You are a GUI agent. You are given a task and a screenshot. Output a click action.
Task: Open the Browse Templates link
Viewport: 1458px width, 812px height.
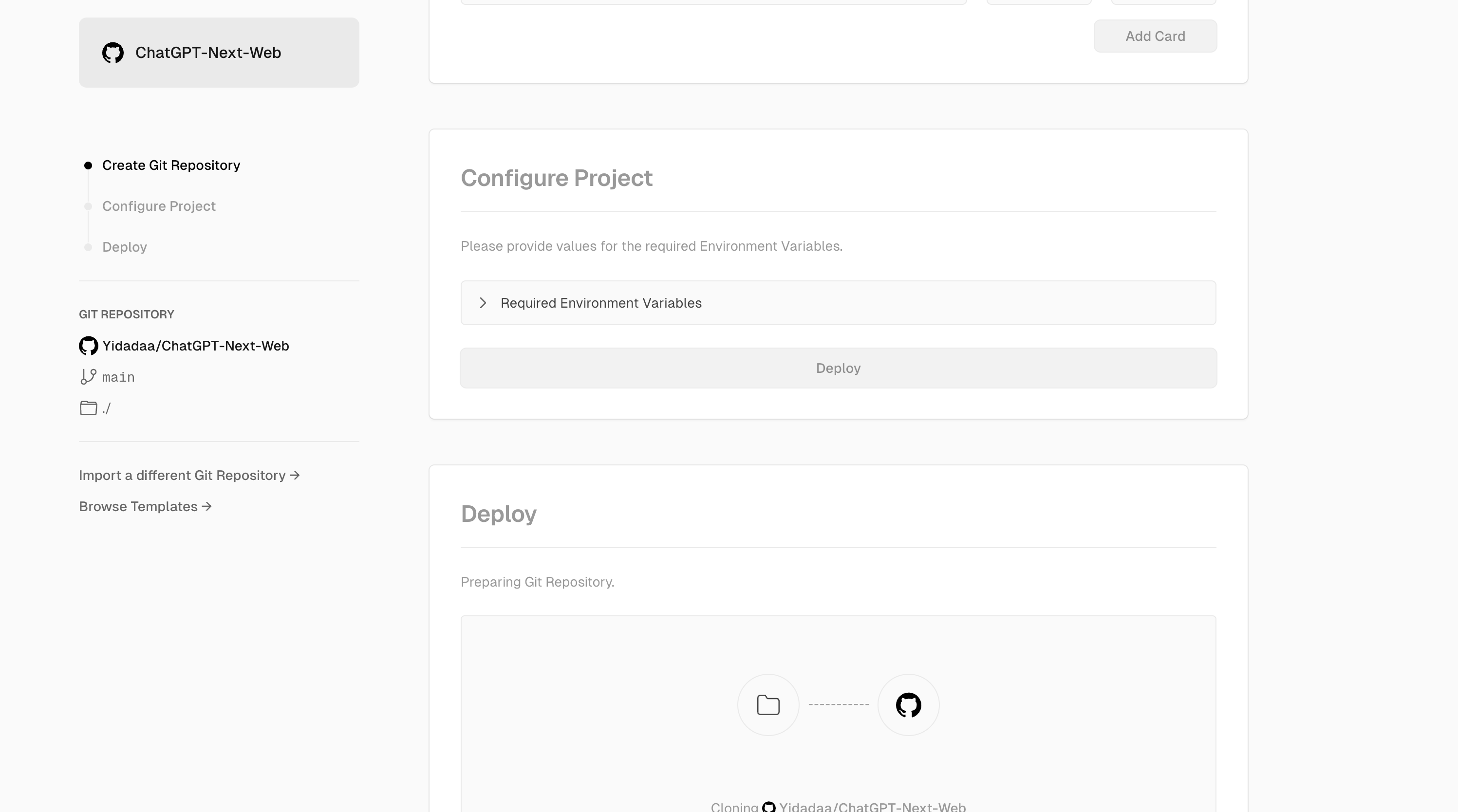pyautogui.click(x=145, y=506)
